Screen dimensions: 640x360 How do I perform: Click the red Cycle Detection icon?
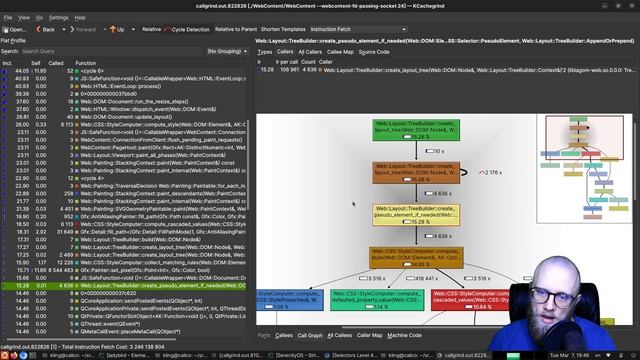(167, 29)
